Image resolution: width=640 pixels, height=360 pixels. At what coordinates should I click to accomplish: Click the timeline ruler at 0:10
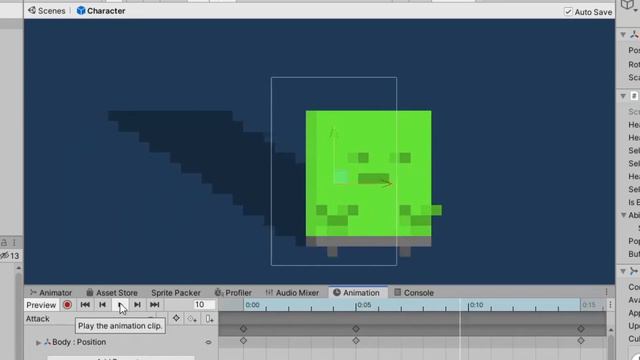tap(469, 305)
